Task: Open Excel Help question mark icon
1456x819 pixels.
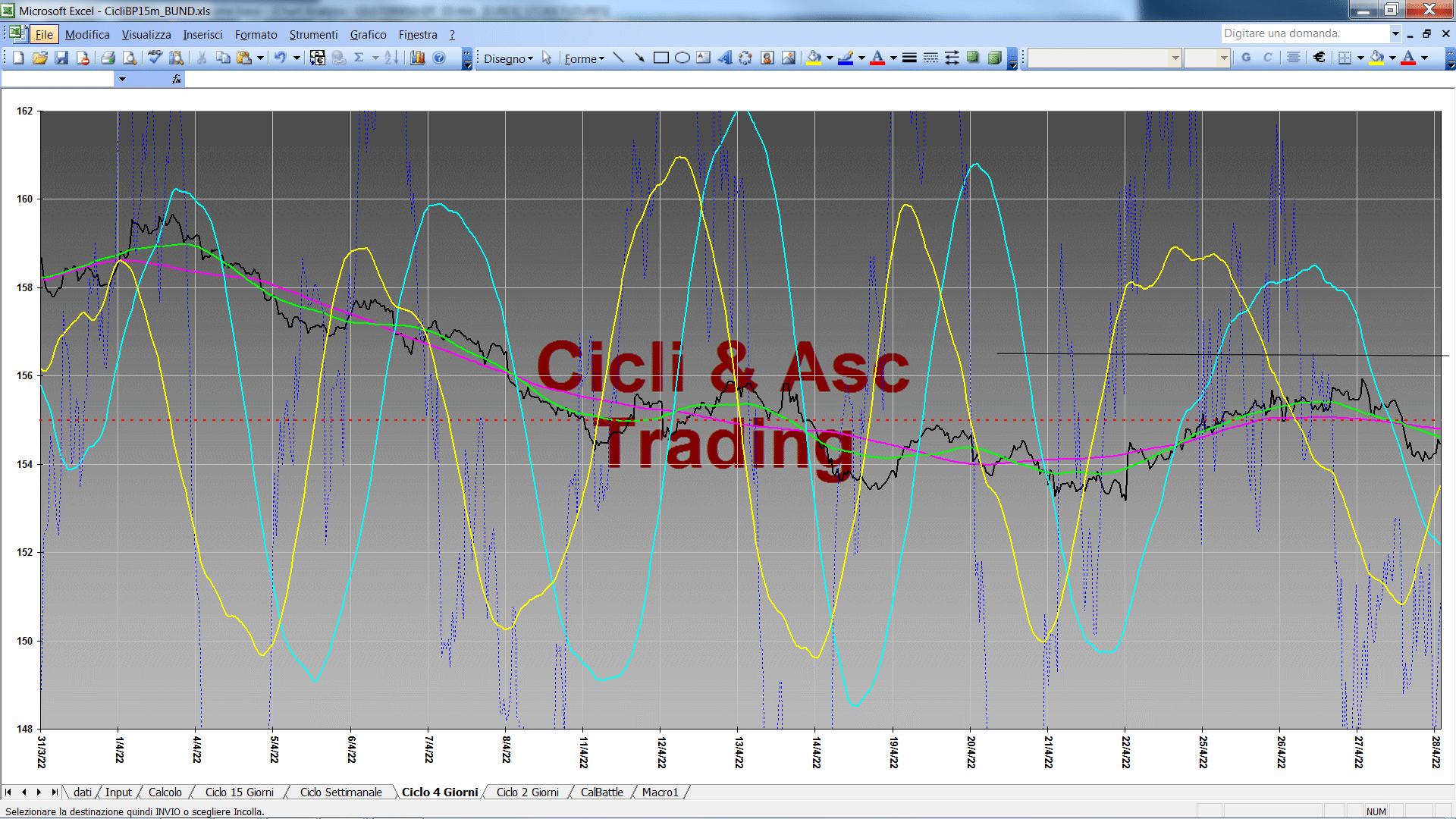Action: click(x=439, y=58)
